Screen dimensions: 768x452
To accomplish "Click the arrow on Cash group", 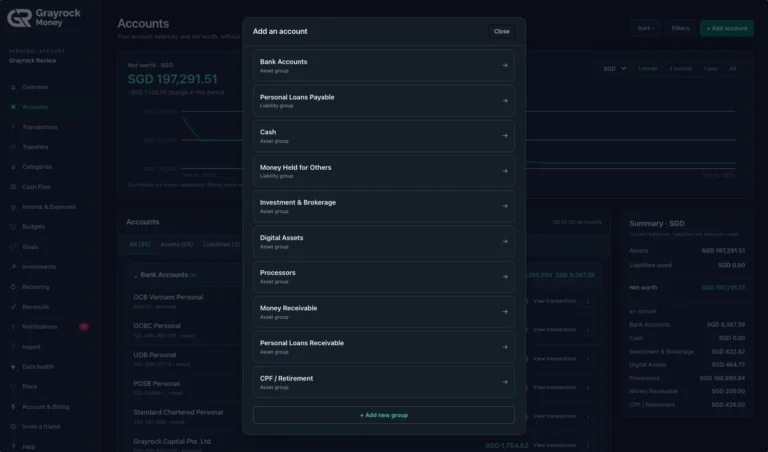I will pos(505,136).
